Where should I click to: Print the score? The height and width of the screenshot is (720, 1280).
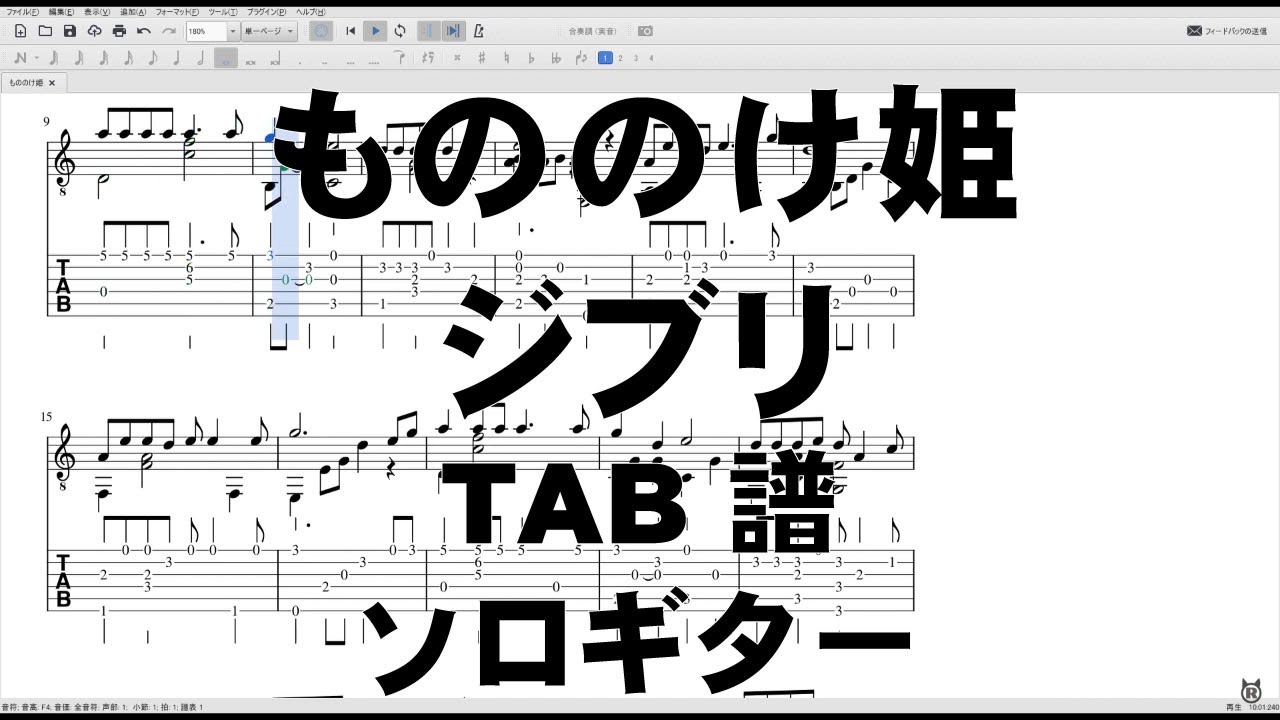119,31
